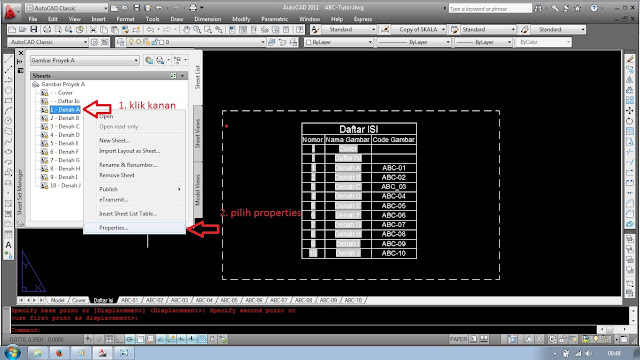This screenshot has height=360, width=640.
Task: Click the quick access Plot printer icon
Action: (x=193, y=8)
